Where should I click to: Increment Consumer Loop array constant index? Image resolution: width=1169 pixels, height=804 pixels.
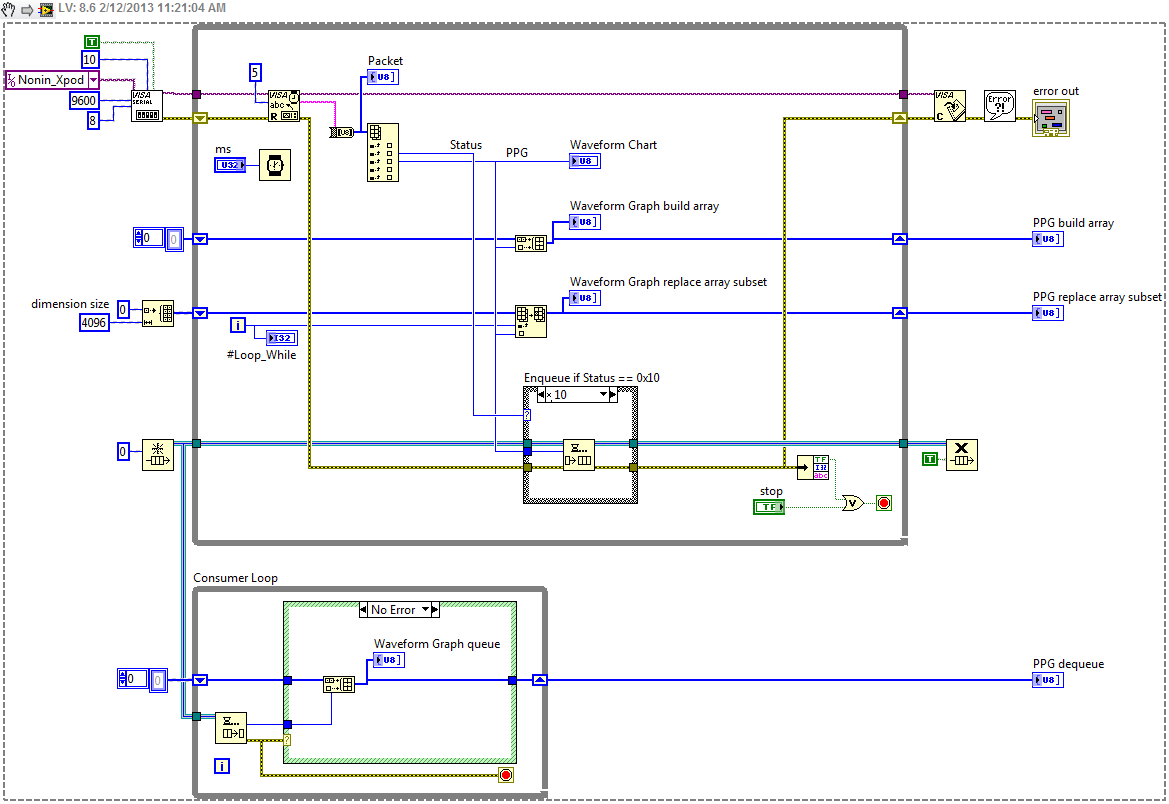coord(123,675)
